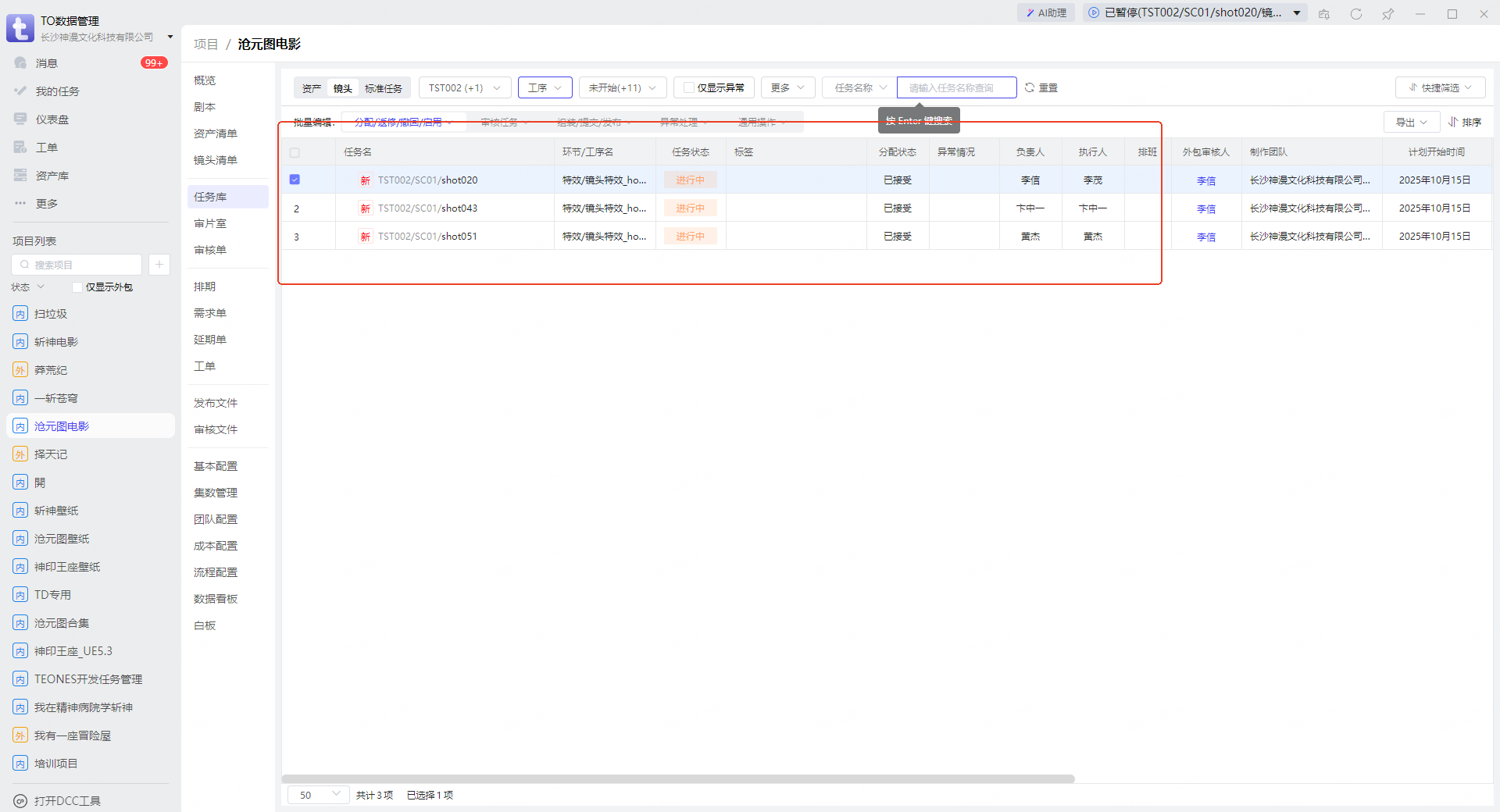Viewport: 1500px width, 812px height.
Task: Click the 仪表盘 dashboard icon
Action: pos(21,119)
